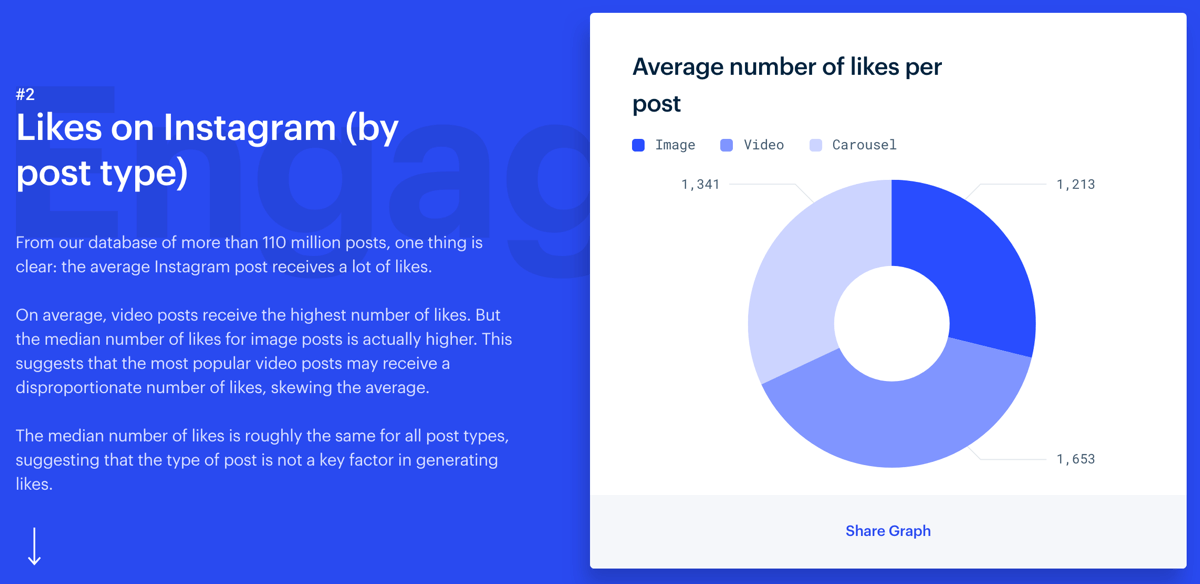This screenshot has width=1200, height=584.
Task: Click the 1,653 data label
Action: (1076, 458)
